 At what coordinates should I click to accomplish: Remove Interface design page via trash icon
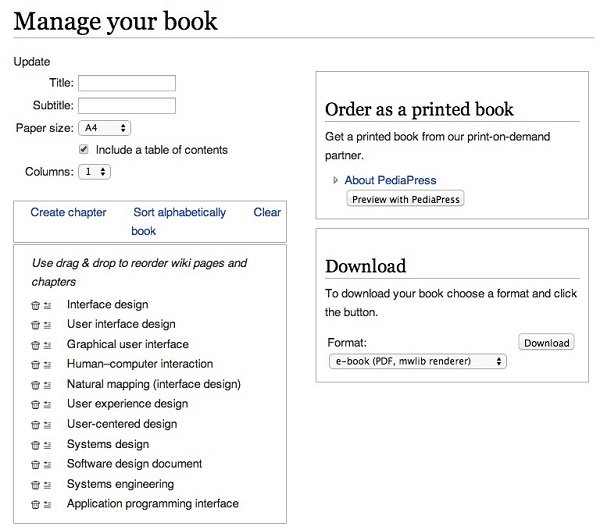[35, 305]
